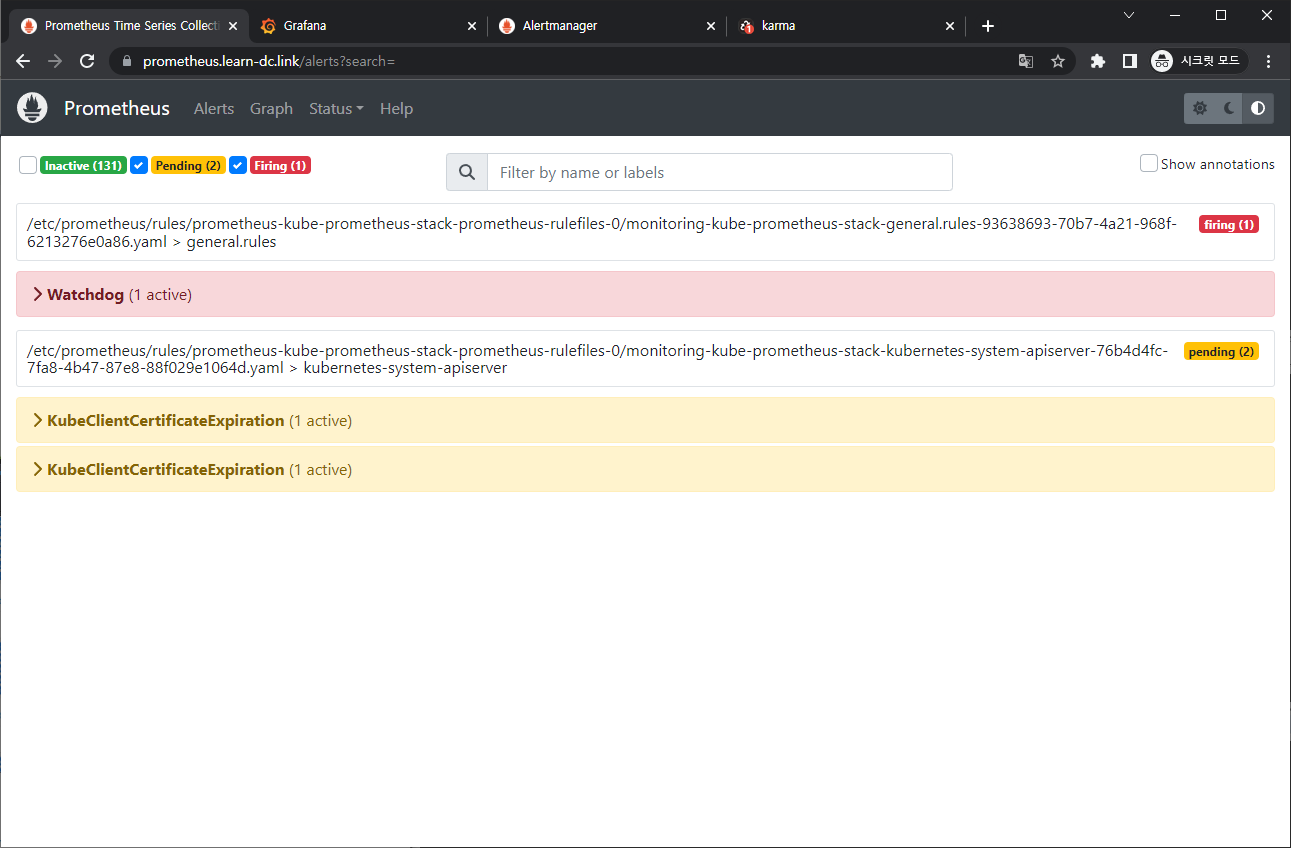
Task: Switch to the Alertmanager browser tab
Action: click(x=560, y=26)
